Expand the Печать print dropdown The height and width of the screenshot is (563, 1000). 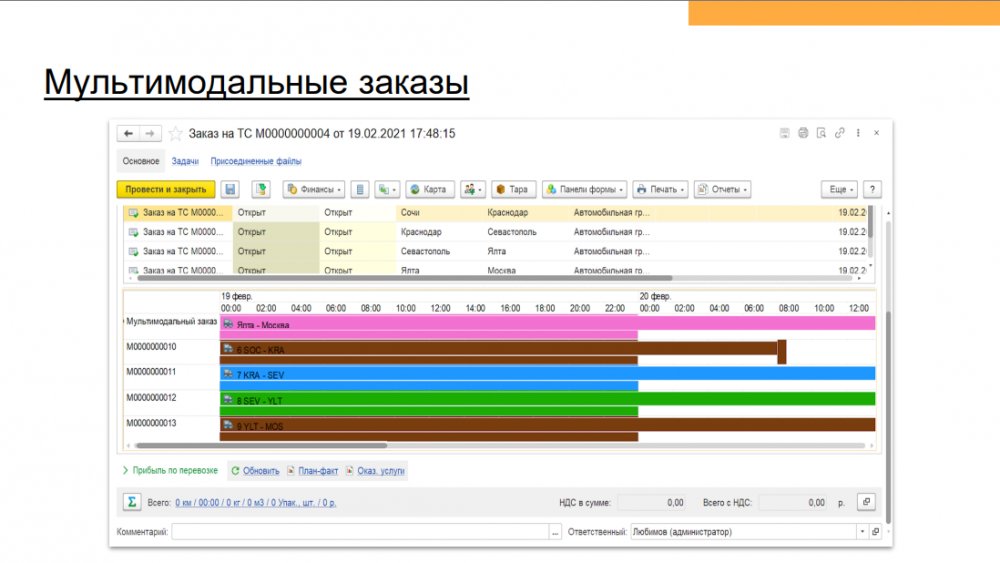pos(660,189)
